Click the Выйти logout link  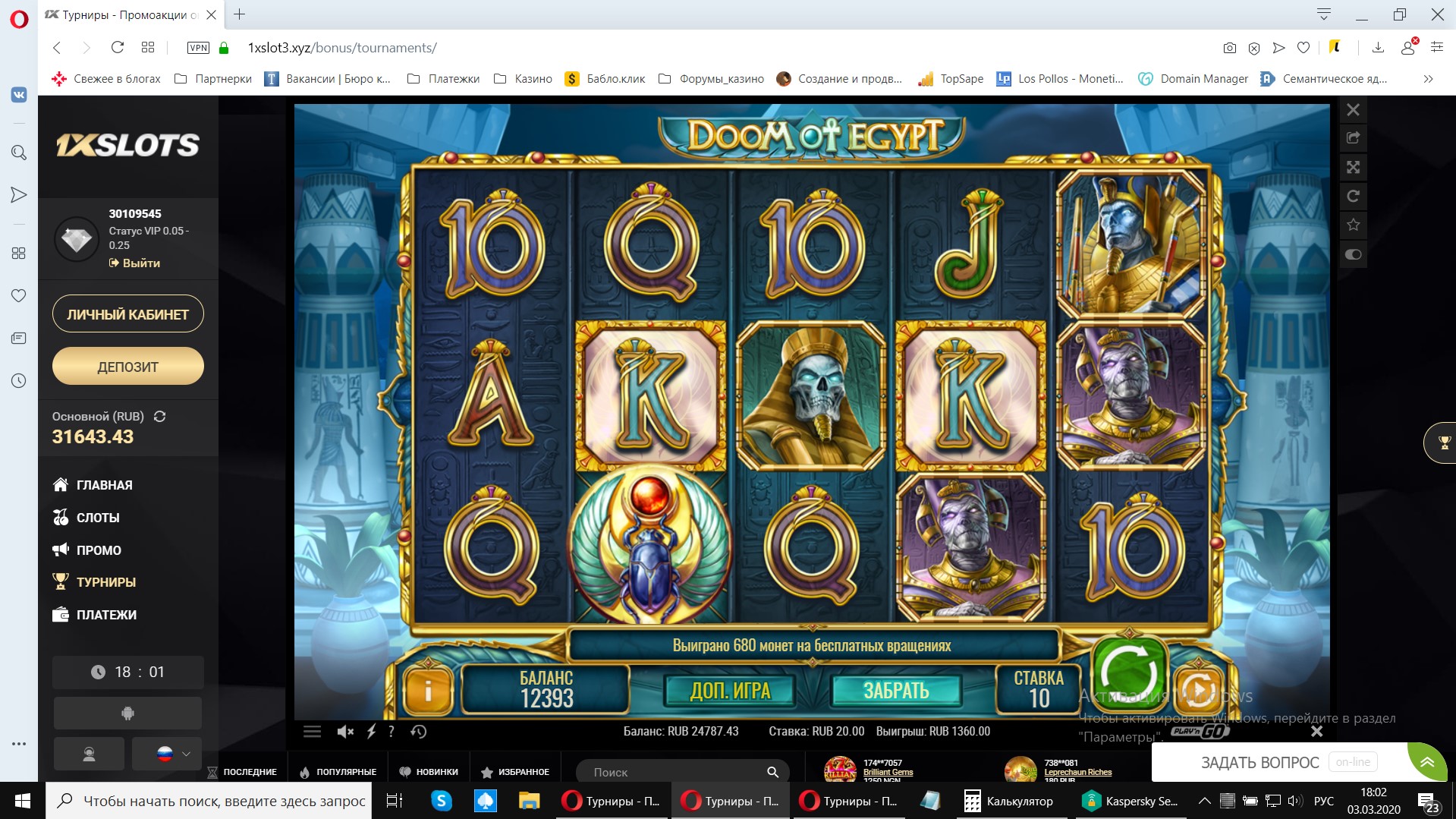click(x=134, y=263)
